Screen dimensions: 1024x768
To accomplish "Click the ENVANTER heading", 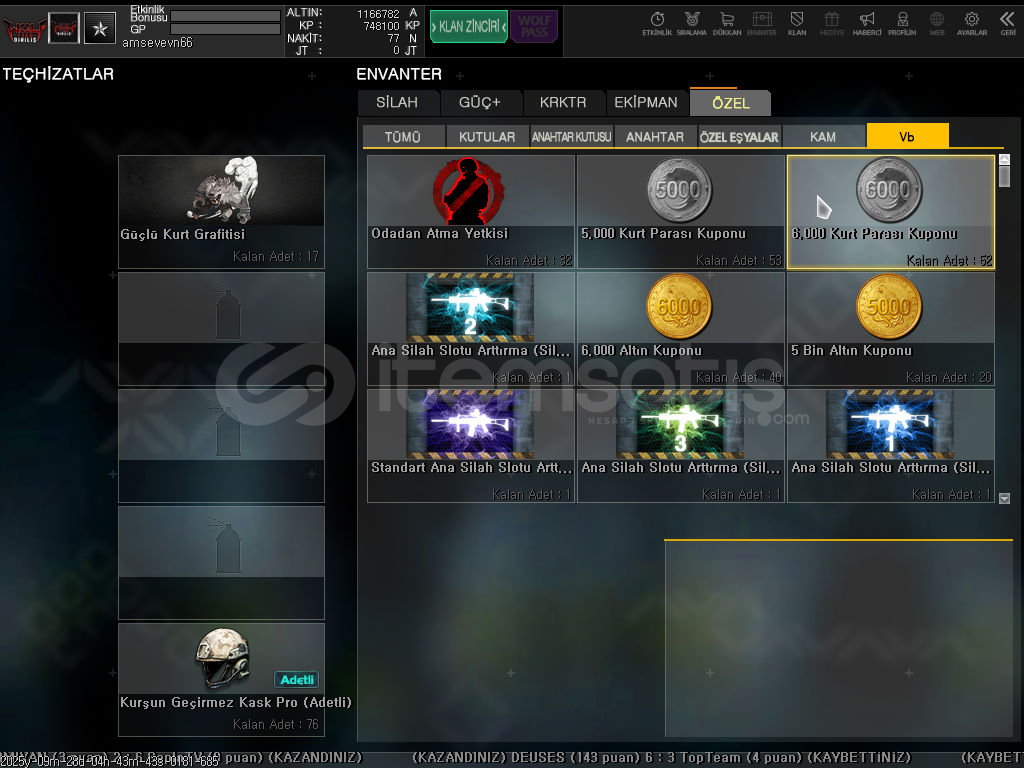I will coord(399,74).
